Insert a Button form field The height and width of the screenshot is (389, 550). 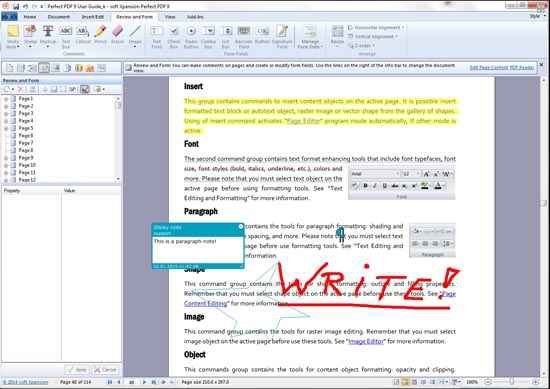tap(262, 34)
